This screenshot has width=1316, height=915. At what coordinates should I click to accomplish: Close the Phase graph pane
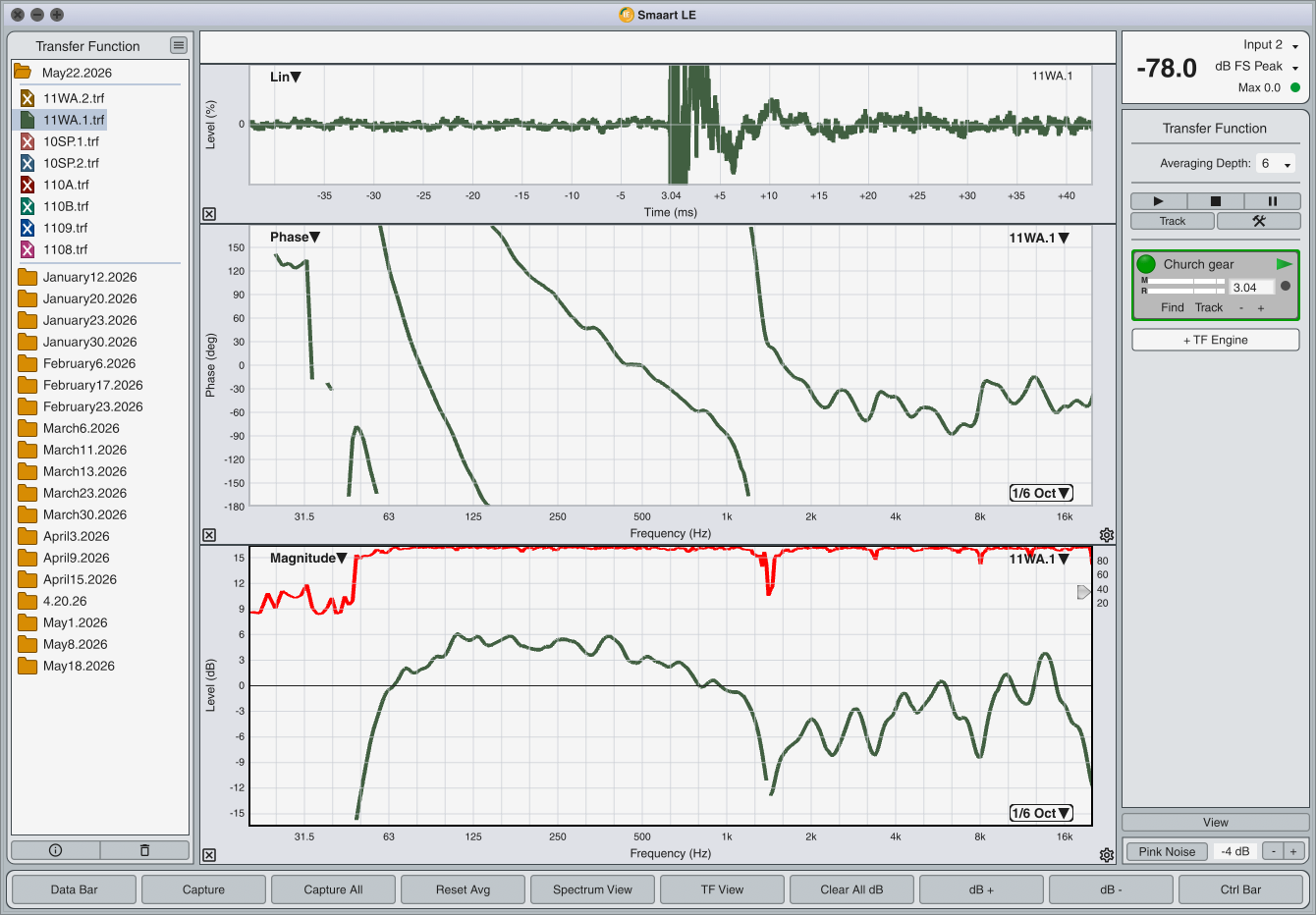(x=209, y=535)
